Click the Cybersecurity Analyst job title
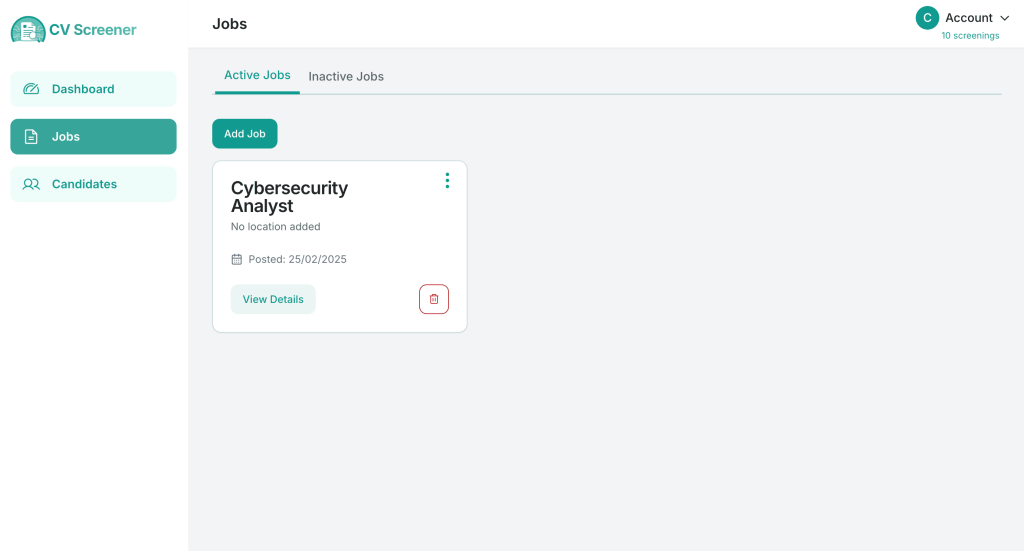Screen dimensions: 1024x551 [x=289, y=197]
